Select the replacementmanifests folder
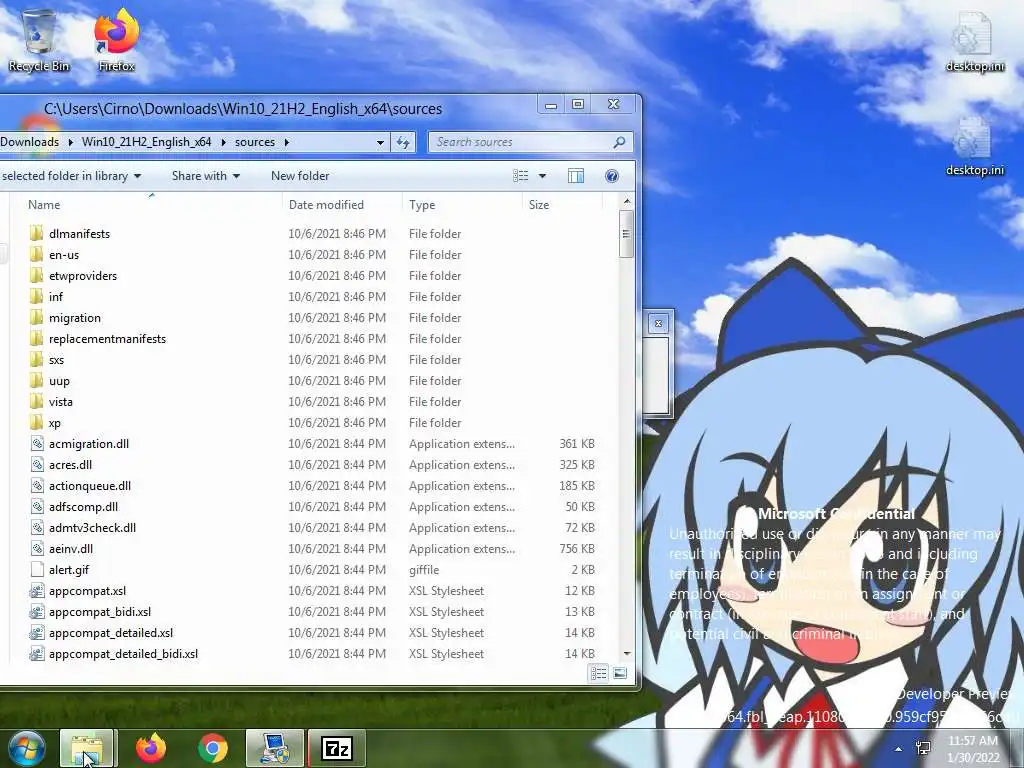 pos(312,338)
